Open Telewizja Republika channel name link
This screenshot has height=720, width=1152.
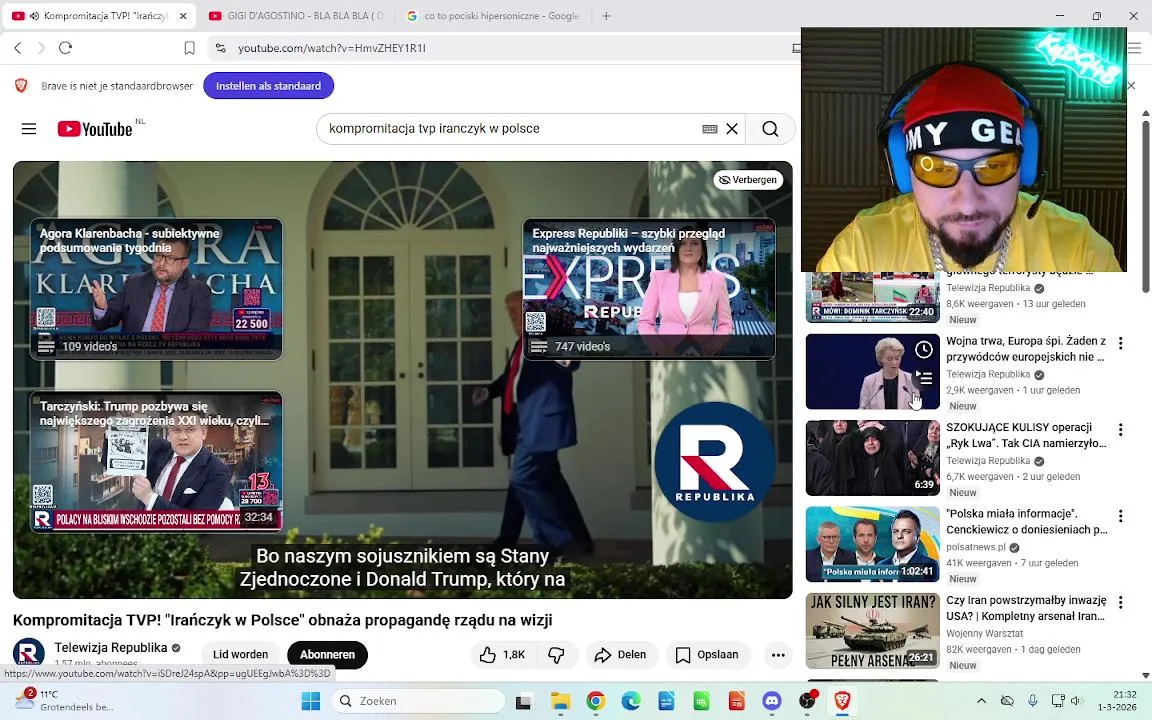coord(111,647)
